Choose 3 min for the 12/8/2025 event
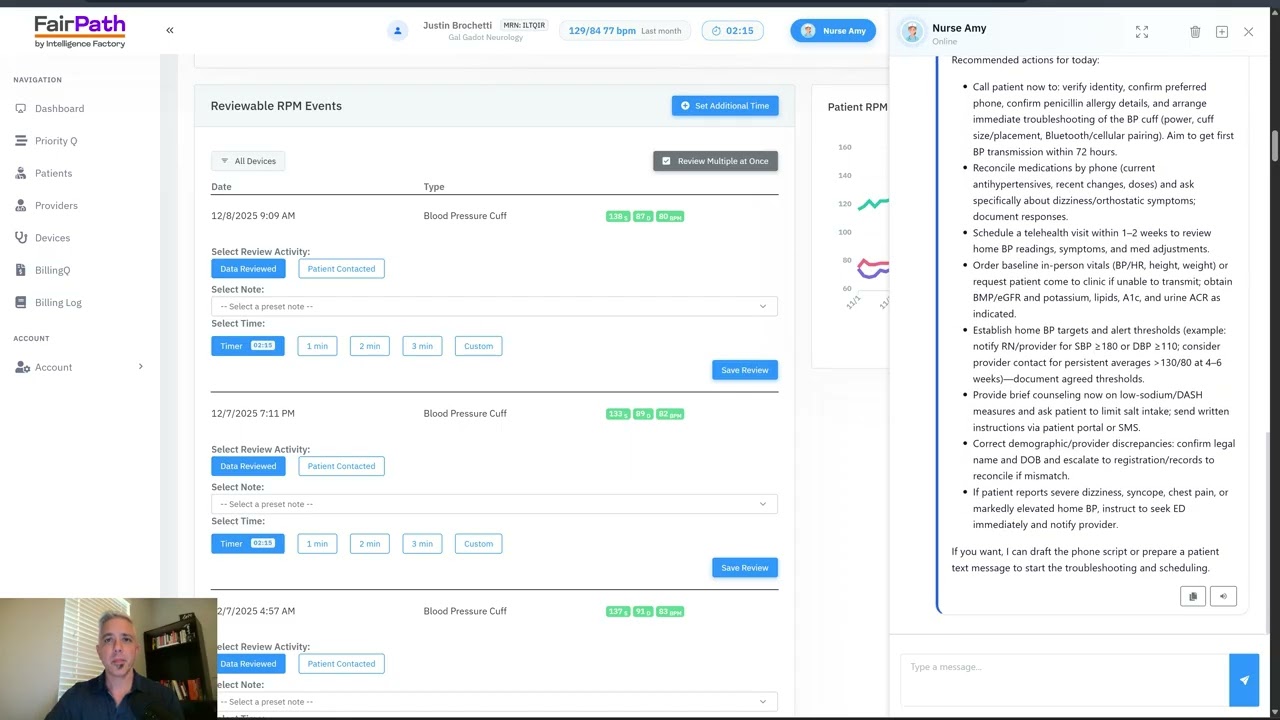The height and width of the screenshot is (720, 1280). point(422,346)
